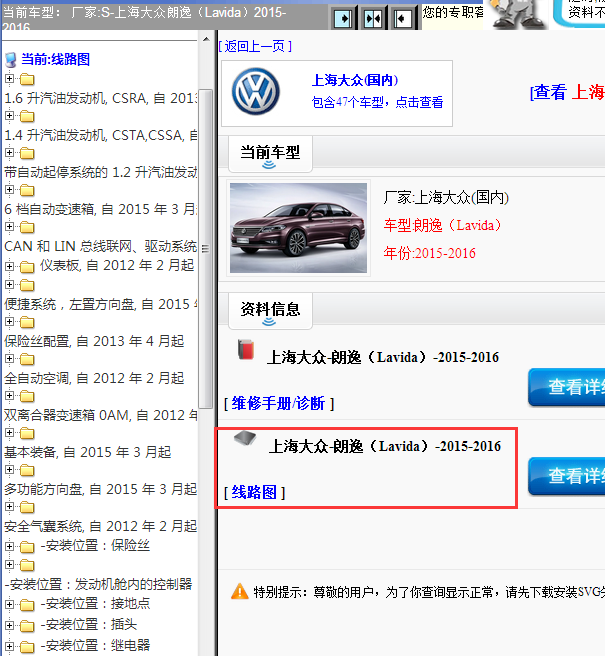Click the Lavida car thumbnail image
This screenshot has height=656, width=605.
[x=298, y=228]
